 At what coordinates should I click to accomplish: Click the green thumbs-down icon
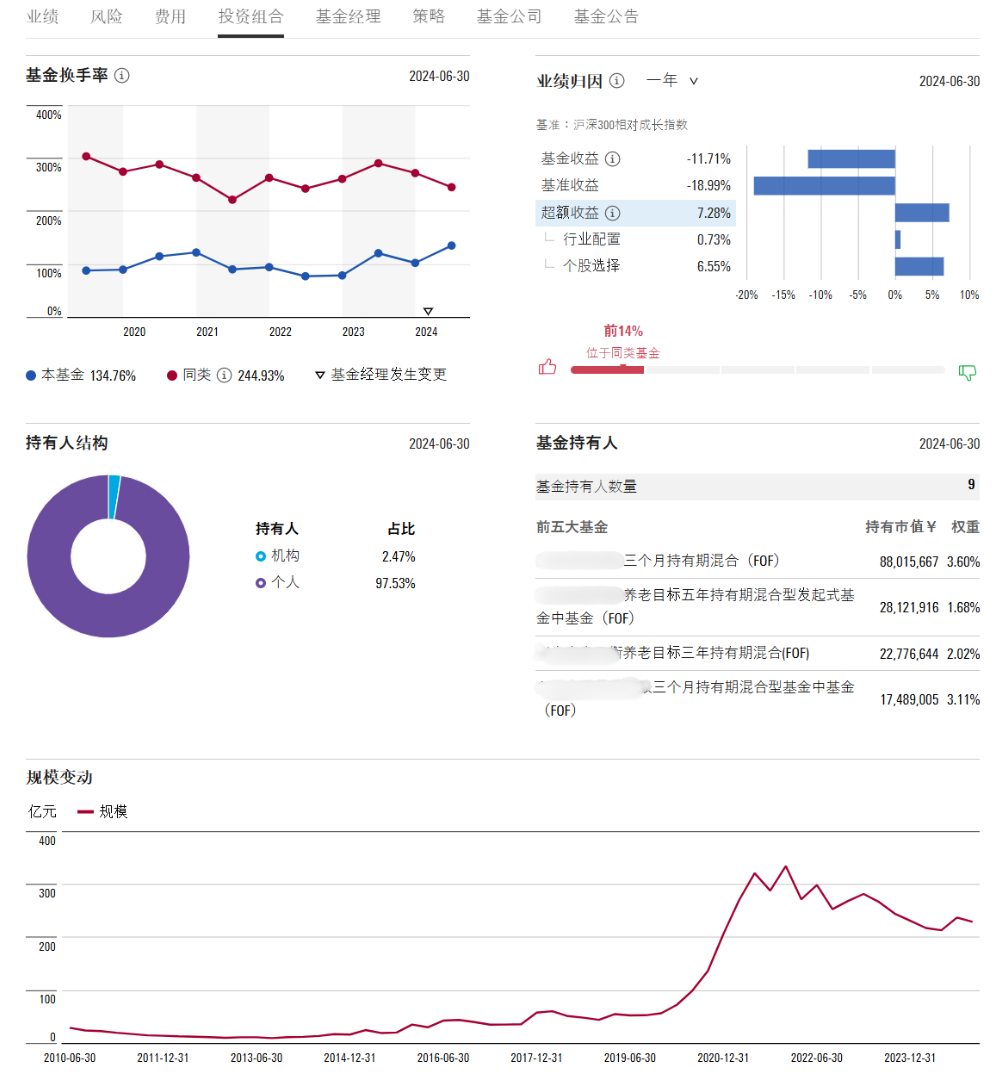tap(967, 373)
